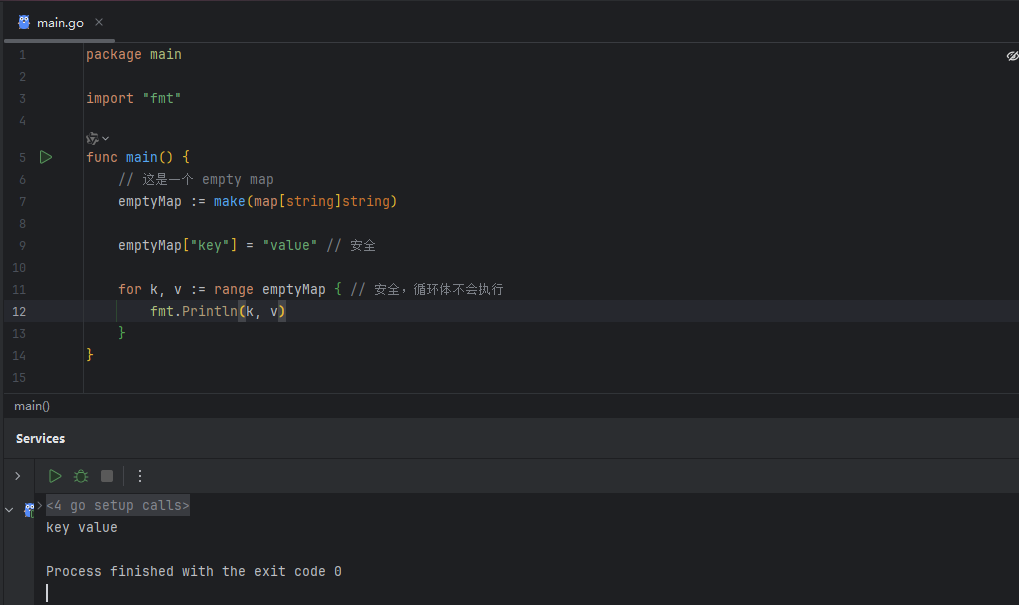Click the "value" string literal
This screenshot has height=605, width=1019.
(290, 246)
